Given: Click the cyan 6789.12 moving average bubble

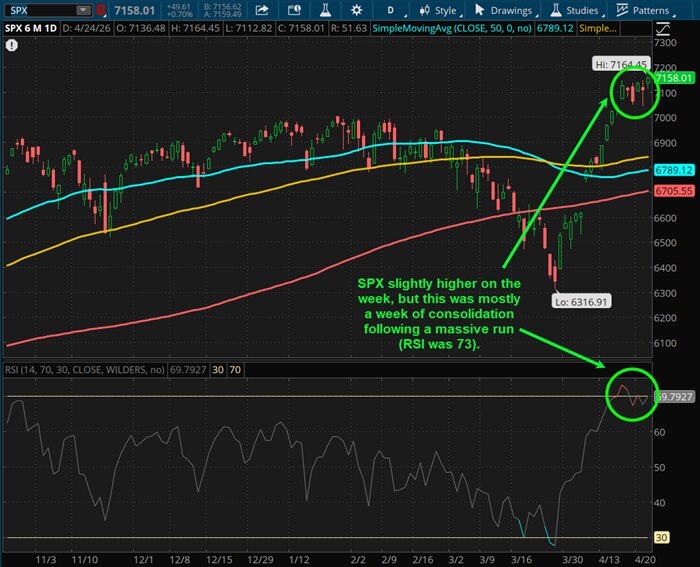Looking at the screenshot, I should [674, 170].
